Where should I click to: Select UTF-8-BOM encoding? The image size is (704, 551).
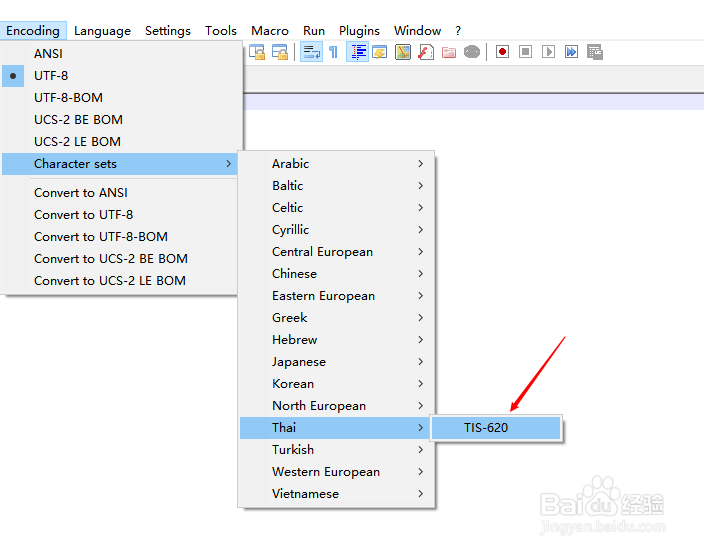click(x=122, y=97)
